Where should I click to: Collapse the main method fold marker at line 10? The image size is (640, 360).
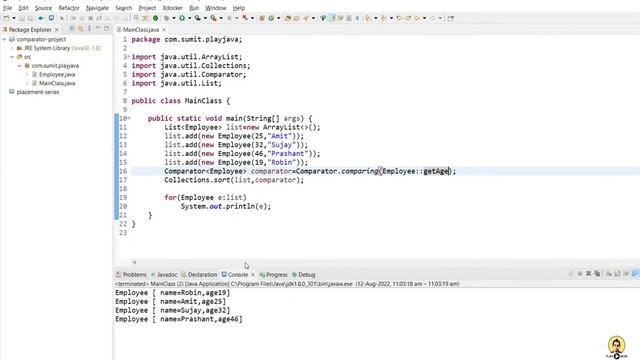click(129, 118)
